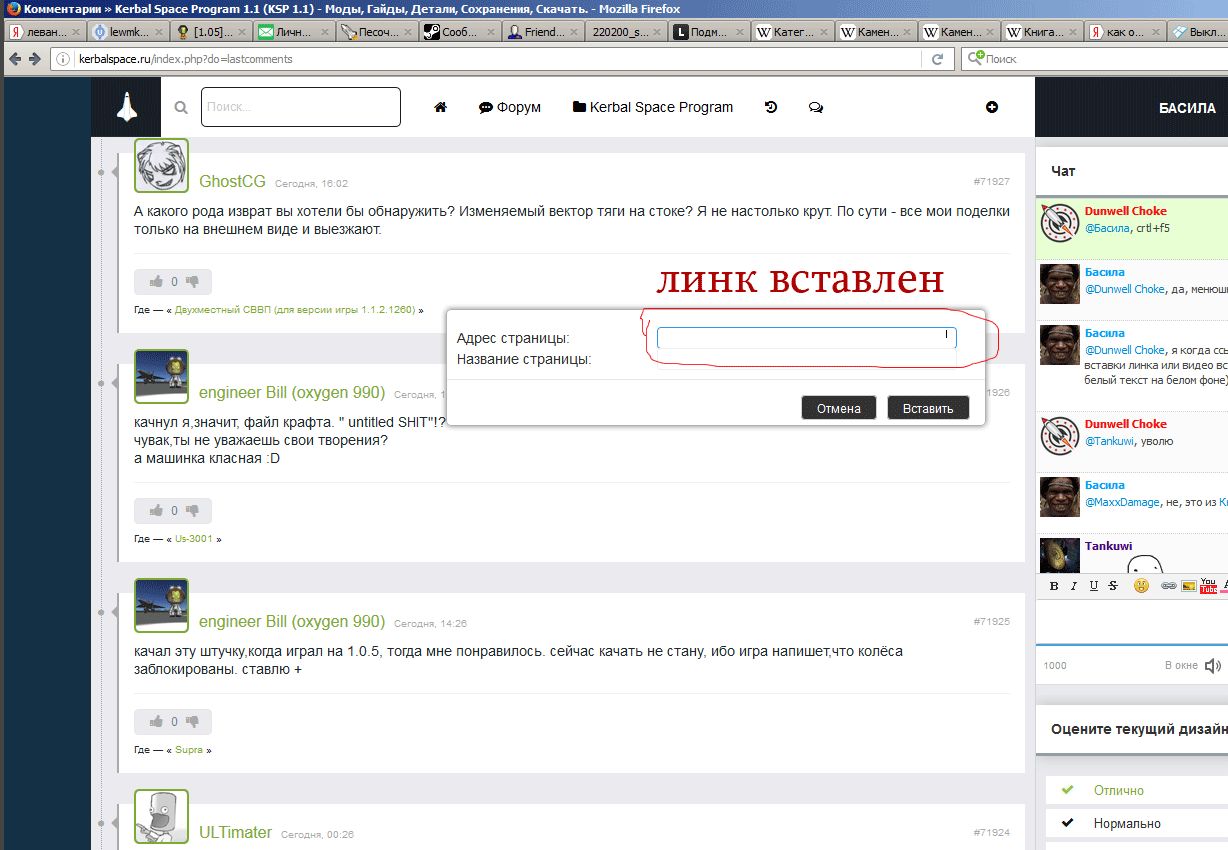Thumbs up the Us-3001 comment
Viewport: 1228px width, 850px height.
157,510
